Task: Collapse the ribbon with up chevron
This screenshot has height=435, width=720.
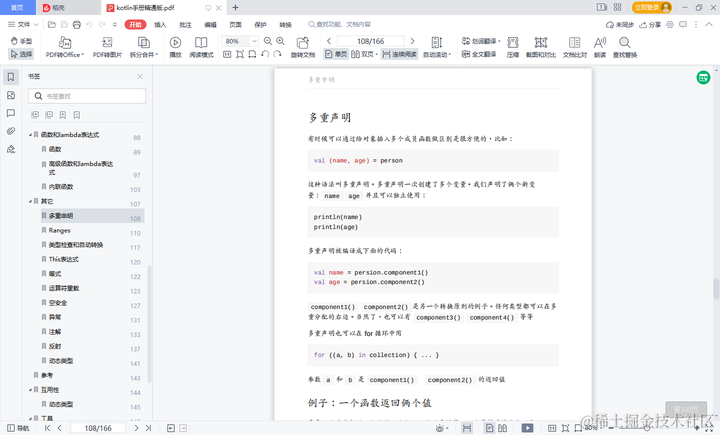Action: (709, 24)
